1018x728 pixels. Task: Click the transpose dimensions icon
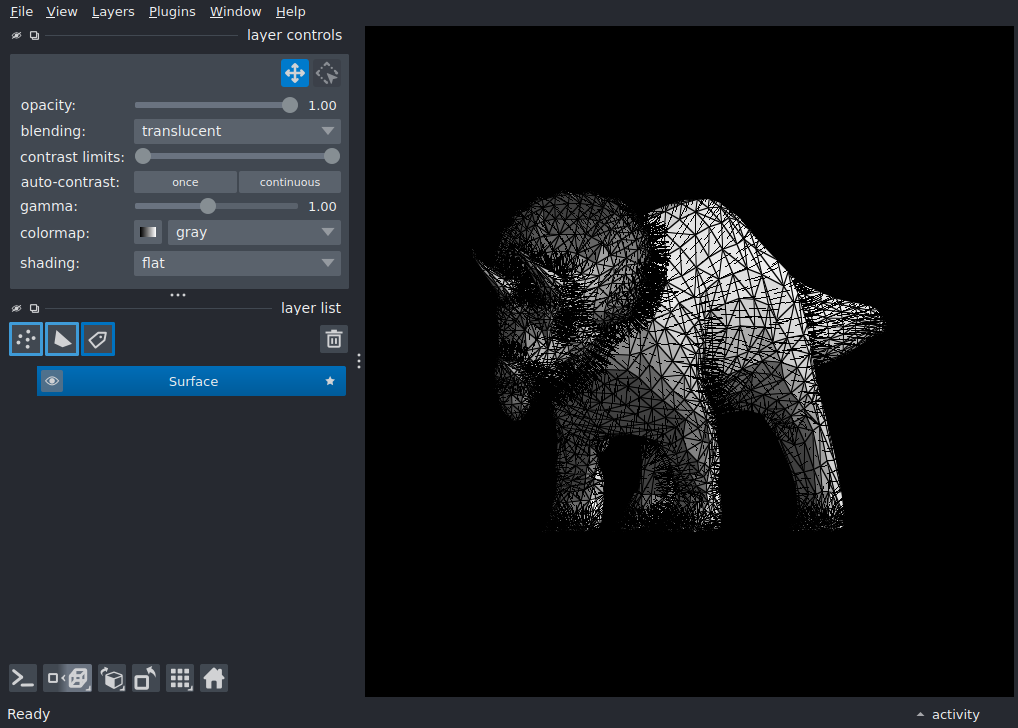(145, 679)
